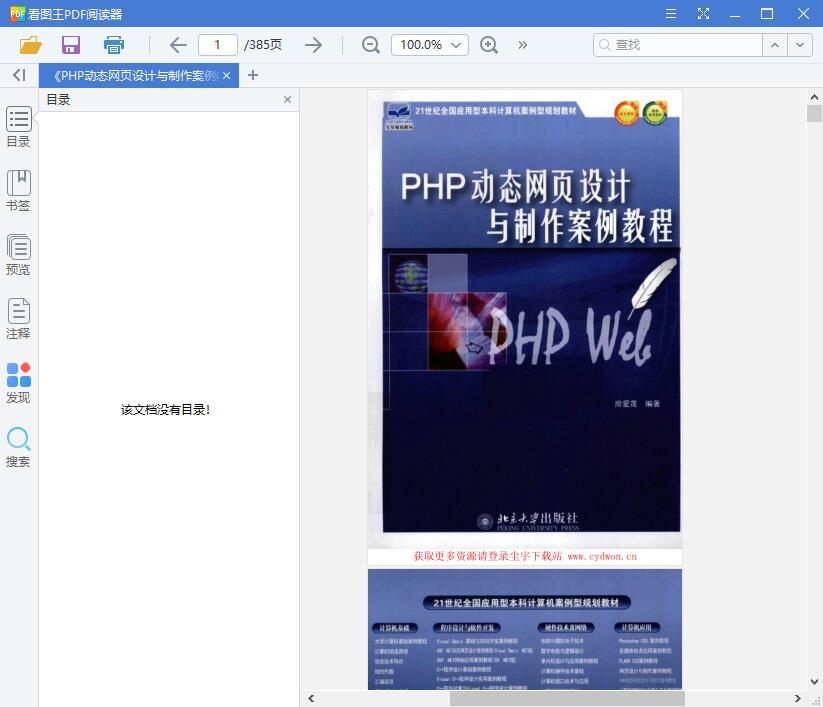Collapse the sidebar with the top-left arrow icon
The image size is (823, 707).
point(19,75)
